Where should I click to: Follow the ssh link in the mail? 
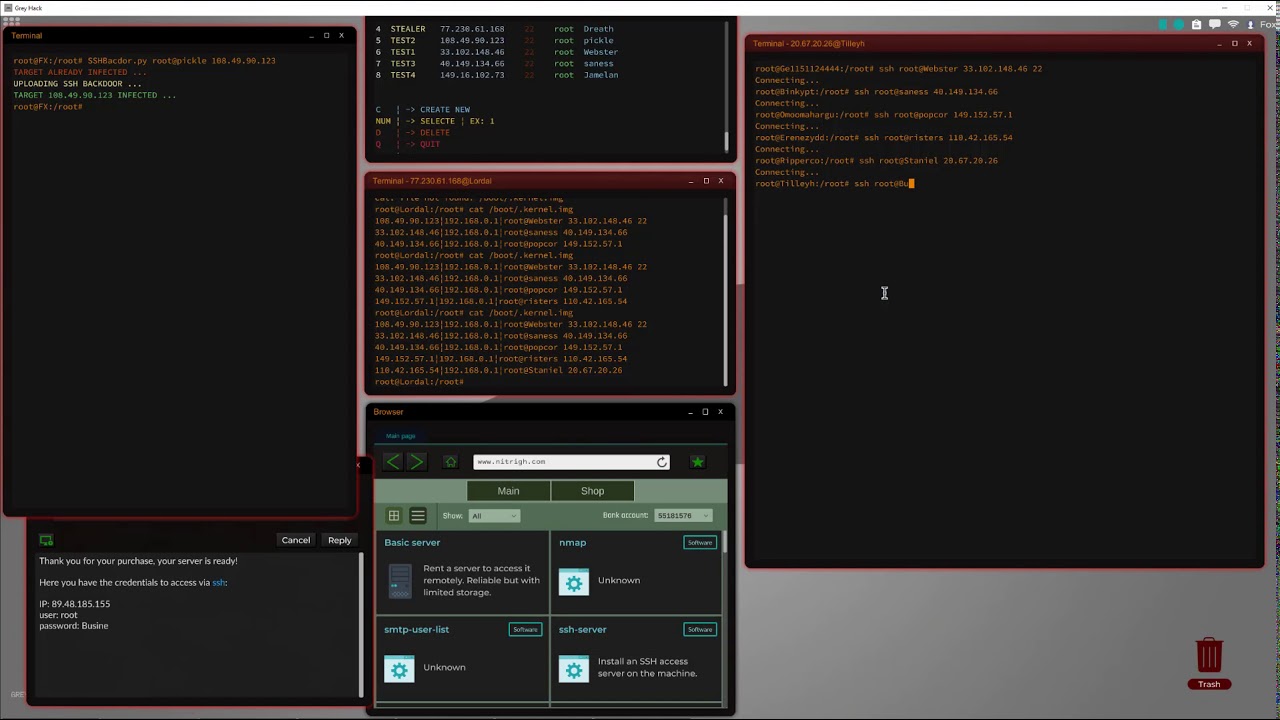click(219, 582)
